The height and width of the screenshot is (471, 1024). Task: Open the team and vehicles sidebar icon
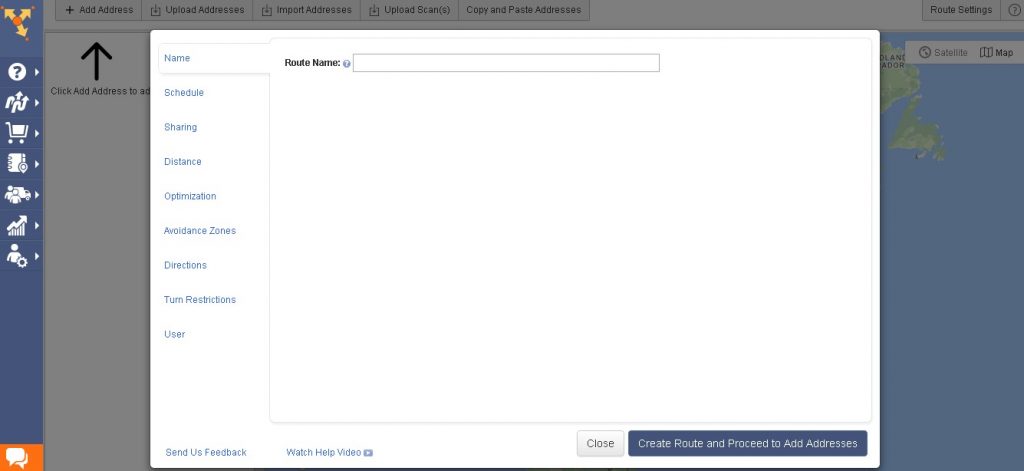point(17,194)
